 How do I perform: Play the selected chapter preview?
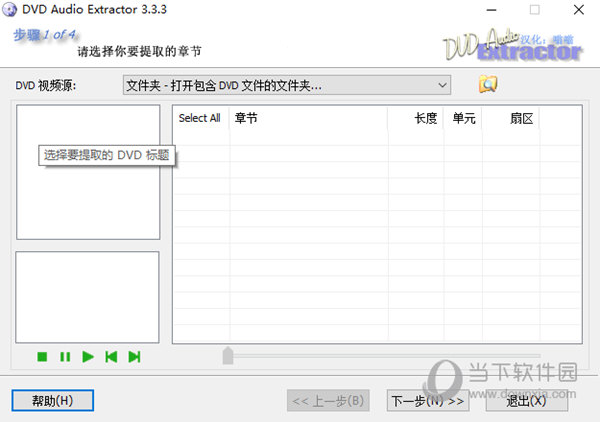click(x=88, y=357)
